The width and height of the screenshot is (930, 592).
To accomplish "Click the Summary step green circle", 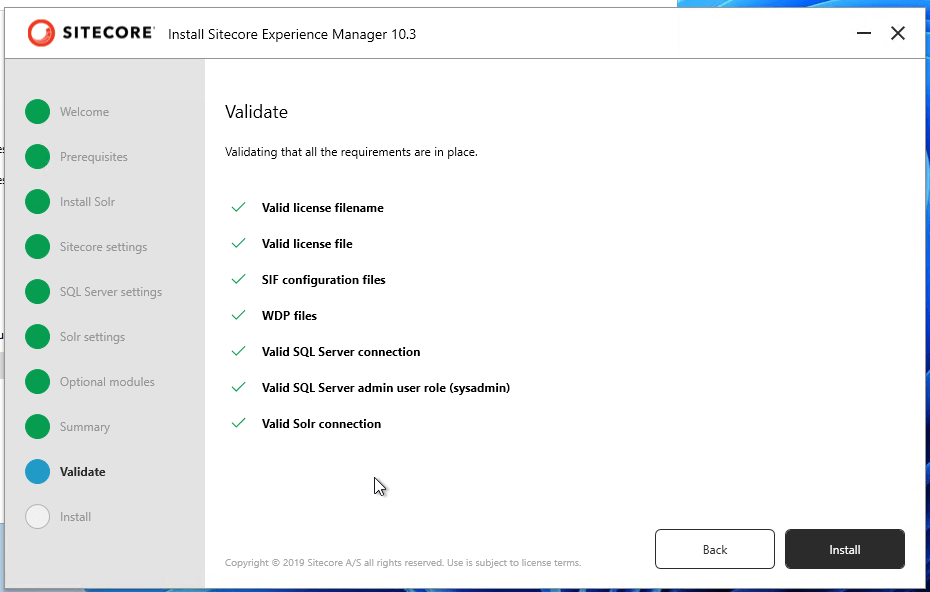I will click(x=37, y=427).
